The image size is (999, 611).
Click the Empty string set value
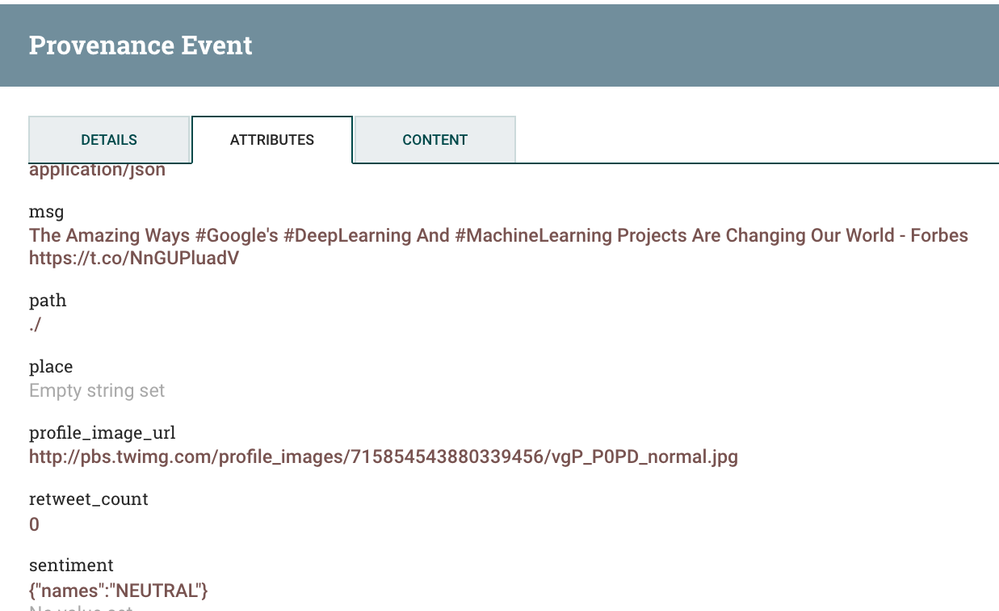[97, 390]
